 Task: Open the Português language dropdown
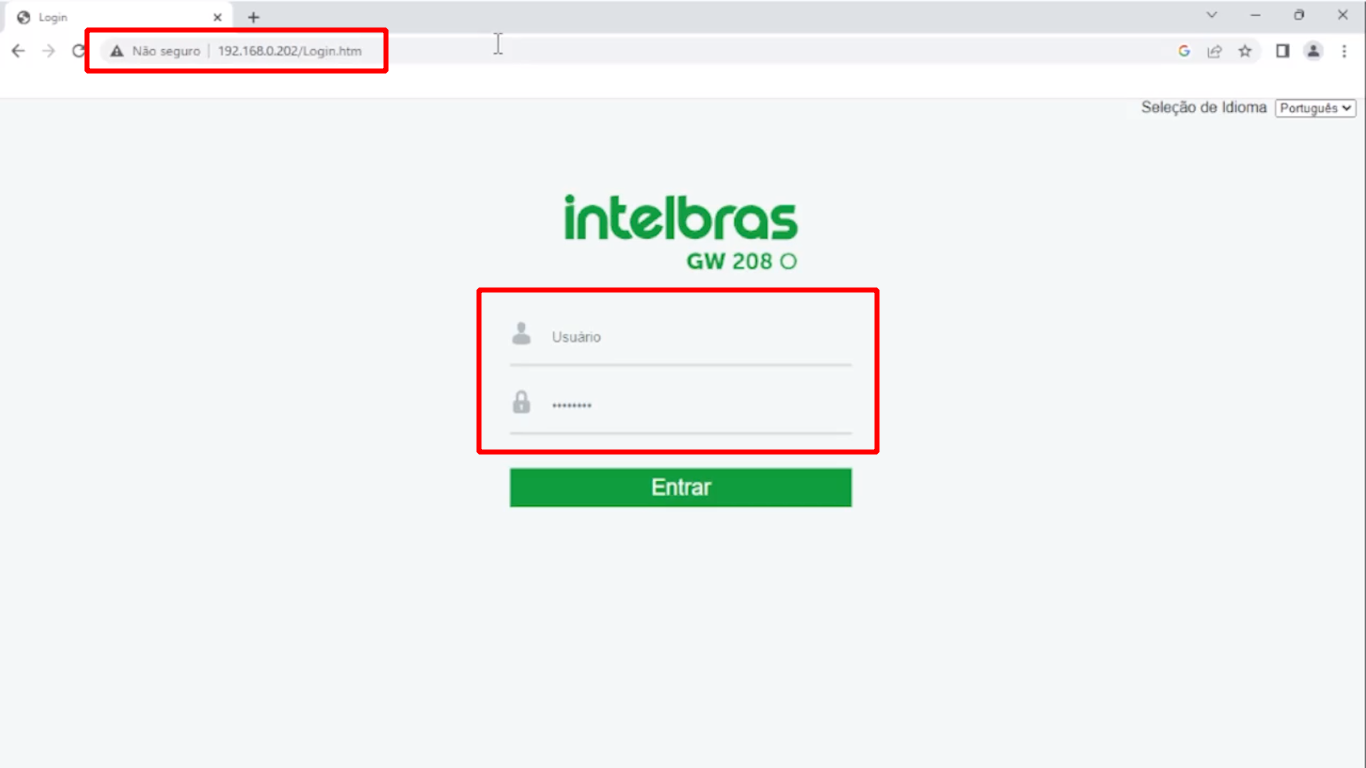1315,108
